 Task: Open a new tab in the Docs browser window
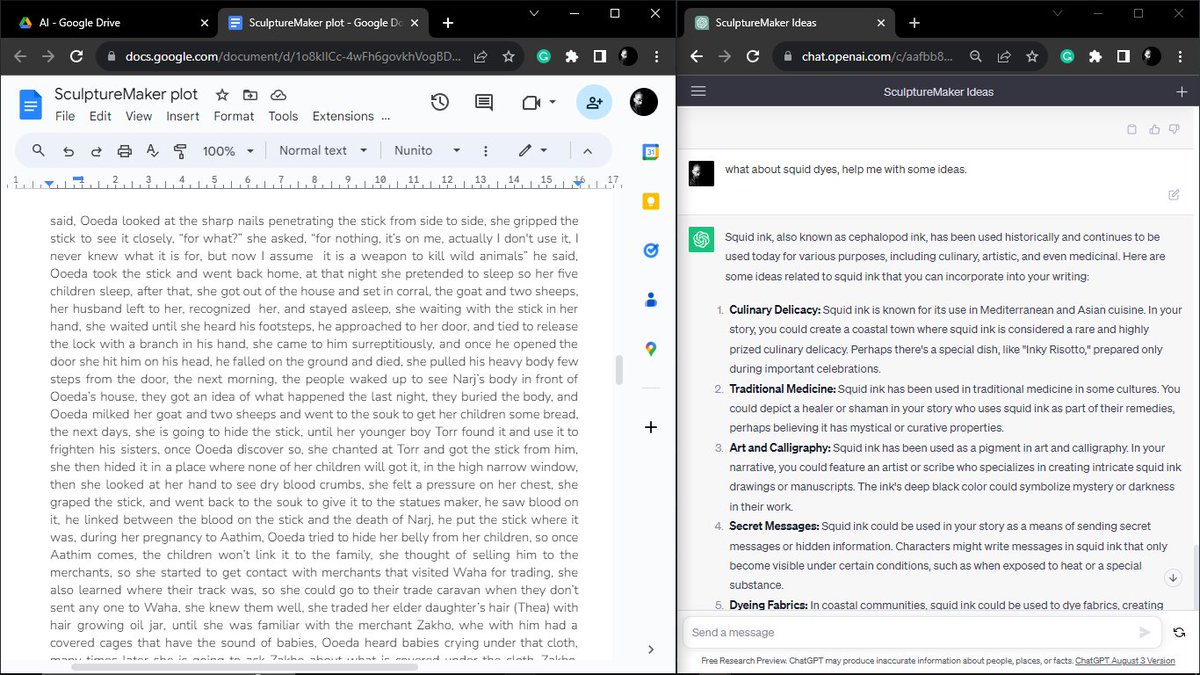click(x=447, y=22)
